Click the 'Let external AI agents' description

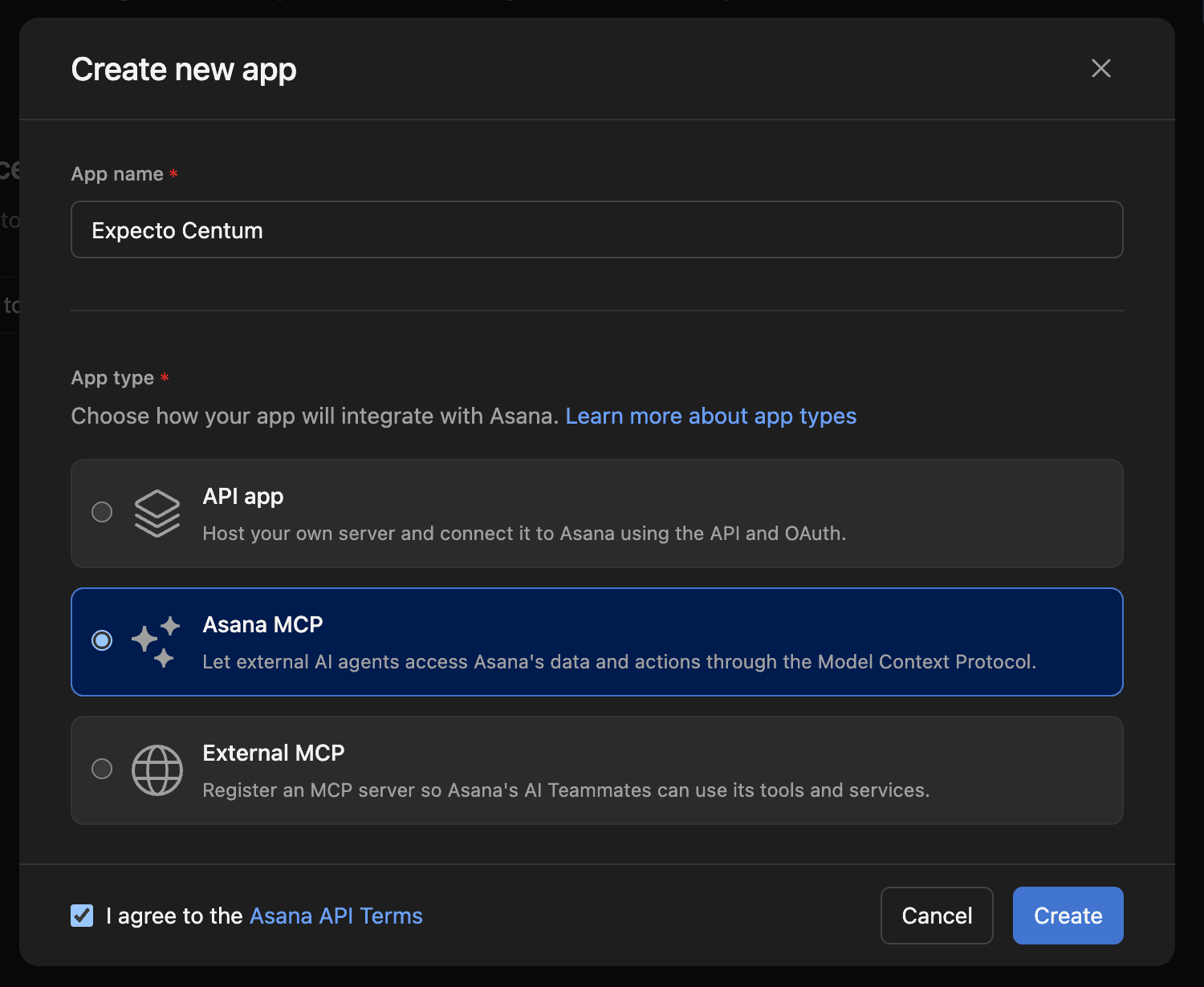tap(620, 662)
